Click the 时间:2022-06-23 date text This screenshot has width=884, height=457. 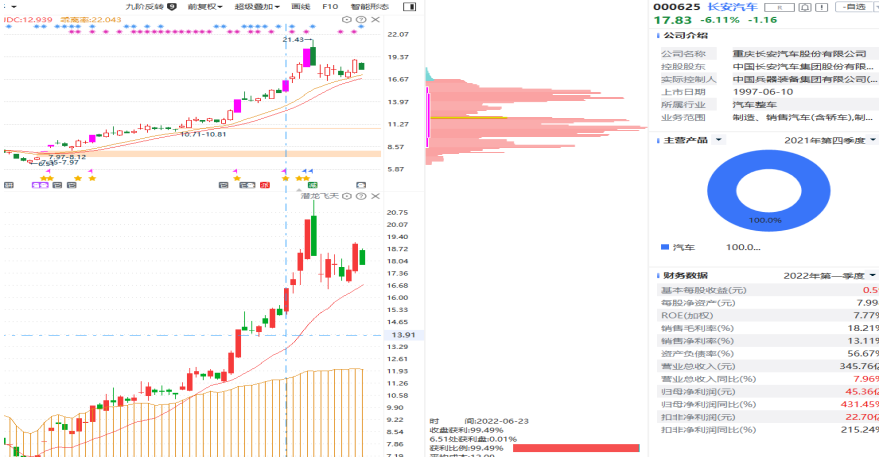click(479, 421)
